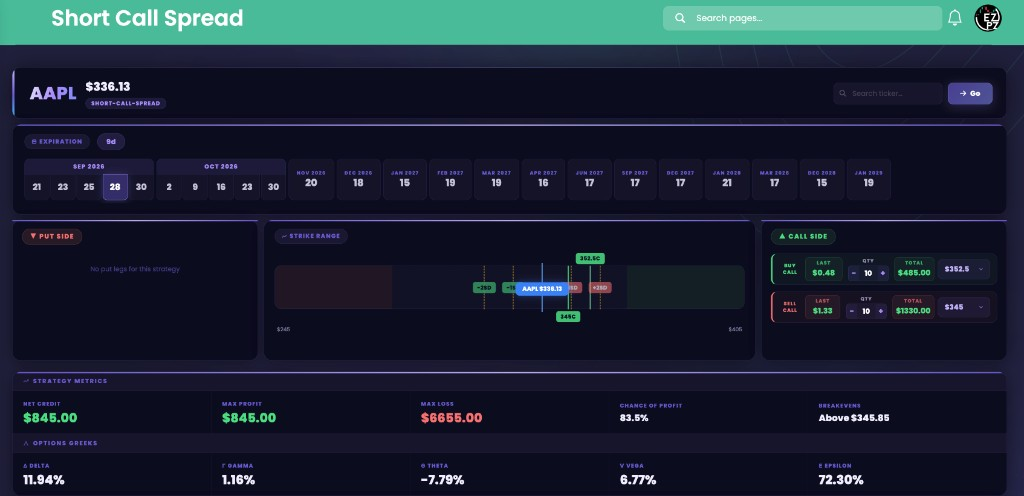
Task: Click the Sell Call quantity value 10
Action: point(867,311)
